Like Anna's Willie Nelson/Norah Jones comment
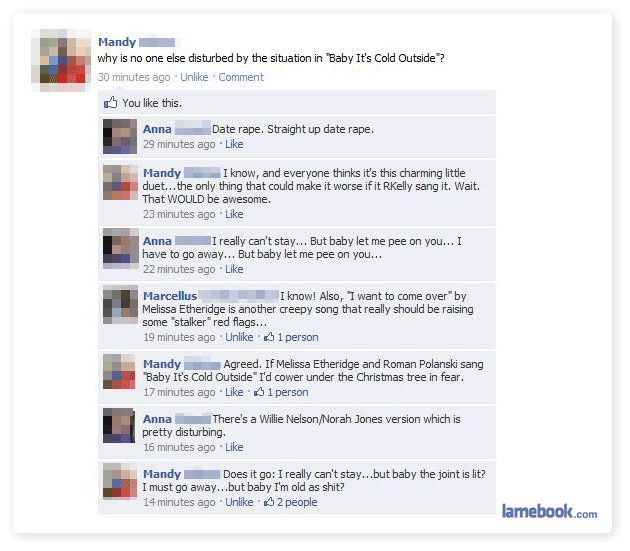This screenshot has height=551, width=630. [x=234, y=447]
